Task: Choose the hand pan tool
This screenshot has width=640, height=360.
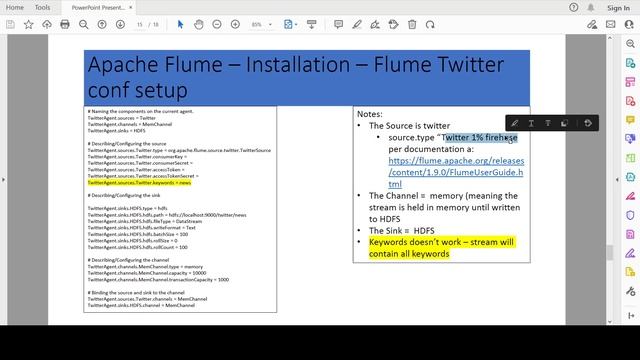Action: [x=199, y=24]
